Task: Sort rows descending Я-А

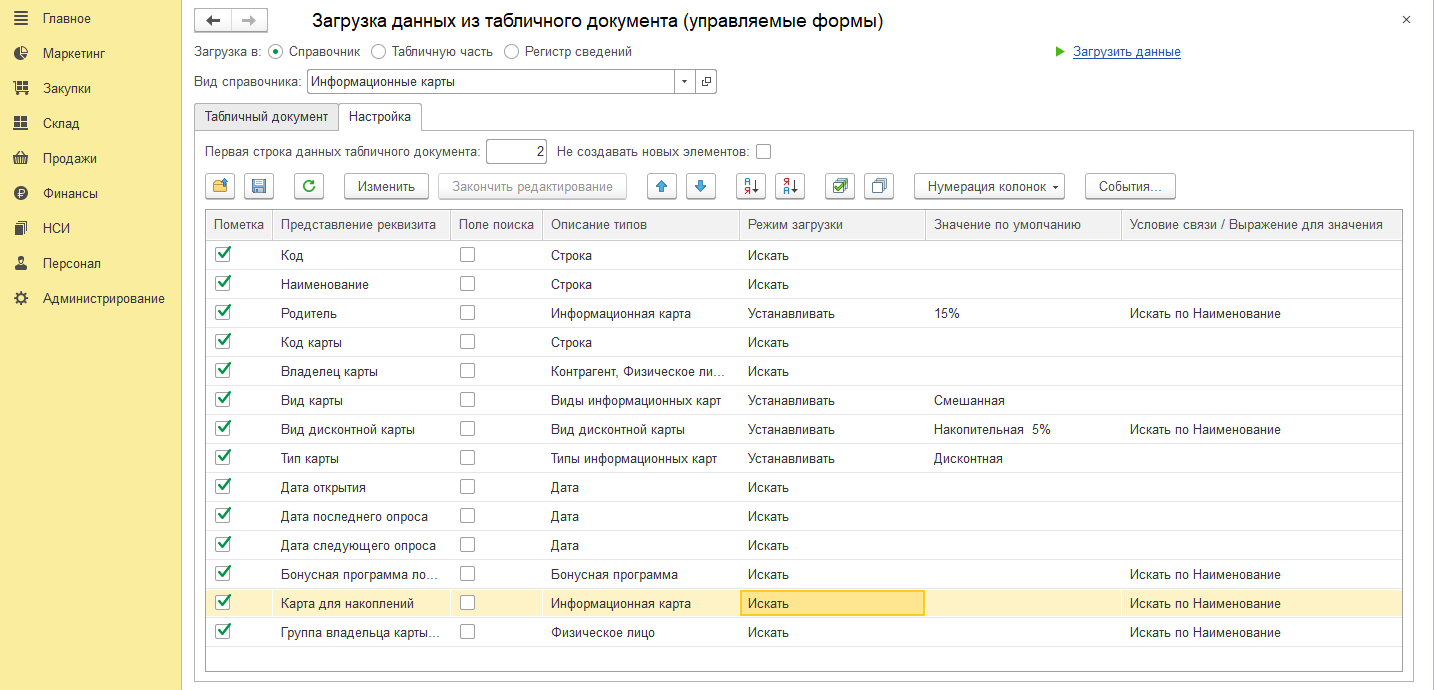Action: (790, 186)
